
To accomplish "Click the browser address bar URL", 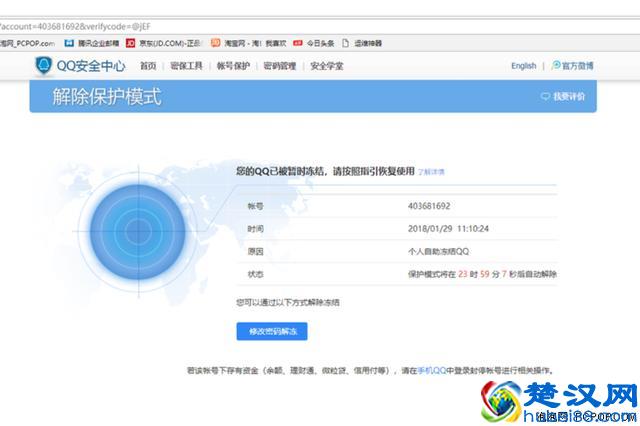I will click(x=76, y=27).
